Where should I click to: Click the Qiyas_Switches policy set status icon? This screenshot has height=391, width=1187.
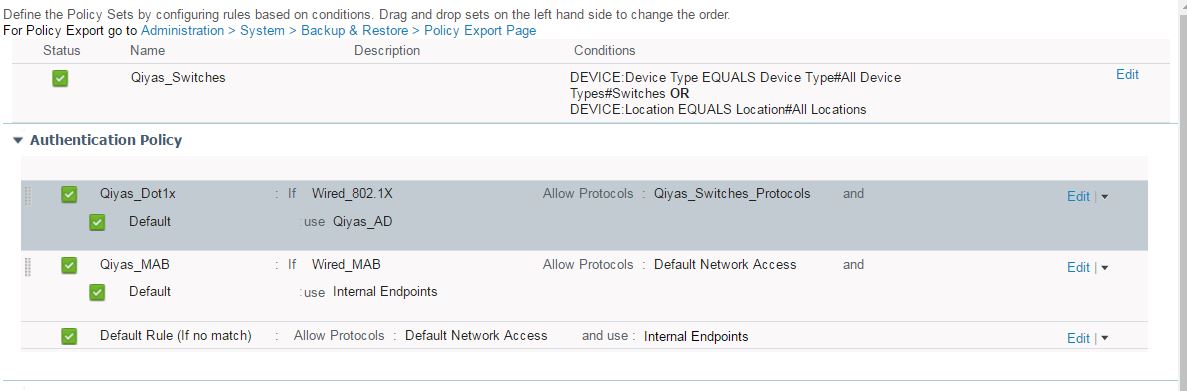[x=60, y=78]
